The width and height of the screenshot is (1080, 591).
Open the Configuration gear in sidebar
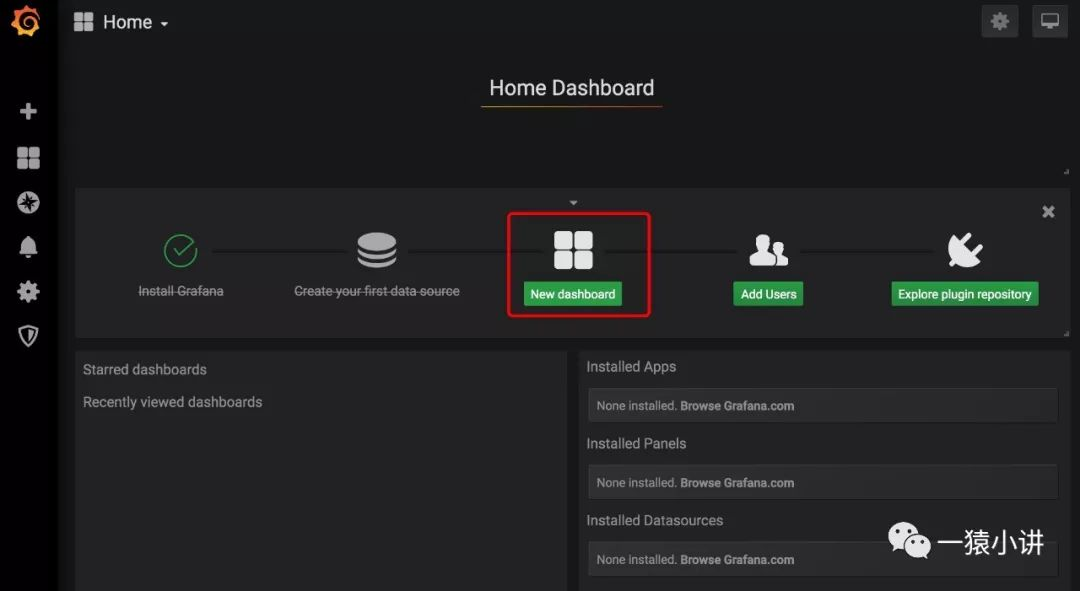tap(28, 291)
